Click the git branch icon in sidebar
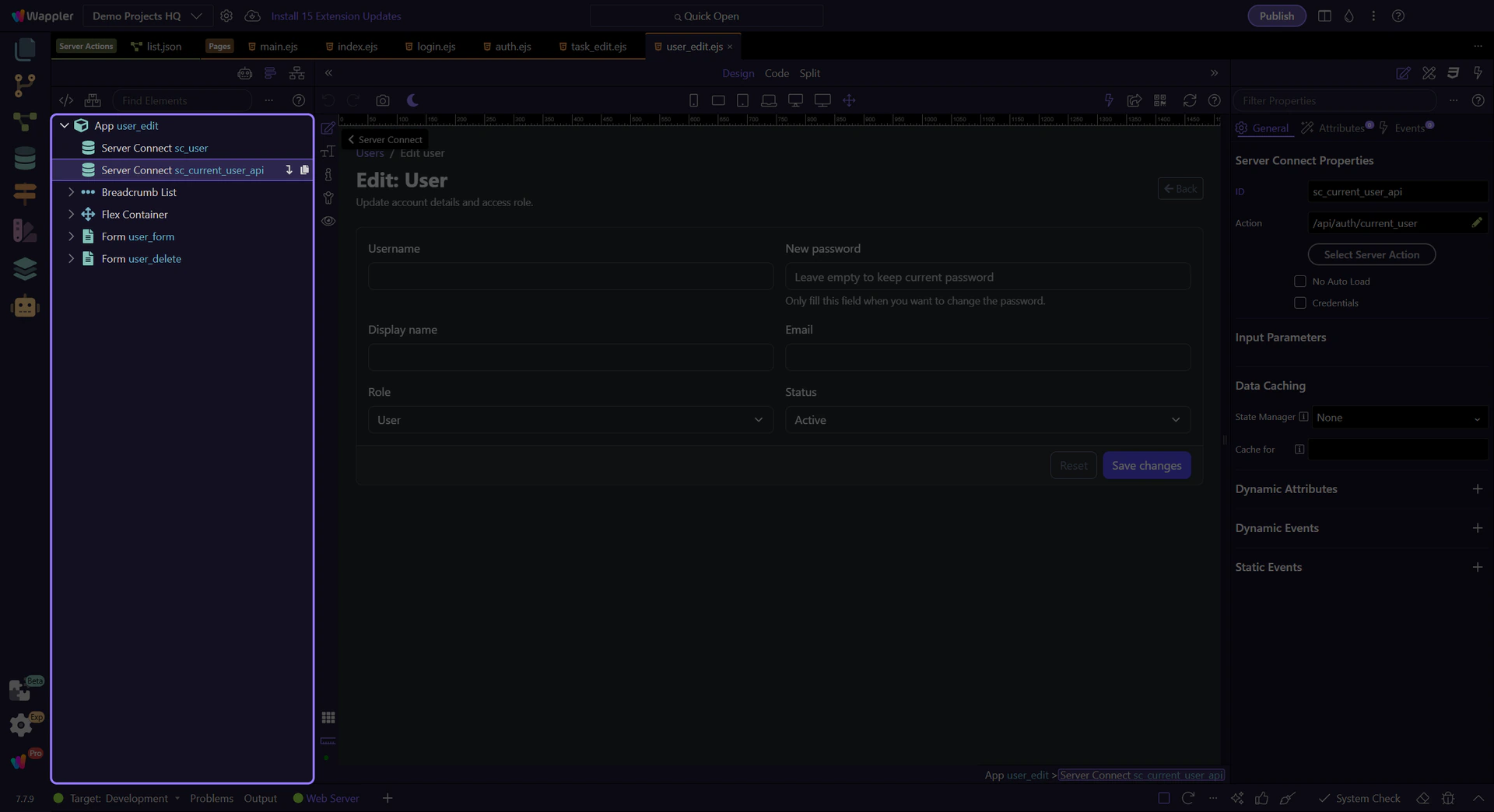This screenshot has width=1494, height=812. click(x=25, y=85)
